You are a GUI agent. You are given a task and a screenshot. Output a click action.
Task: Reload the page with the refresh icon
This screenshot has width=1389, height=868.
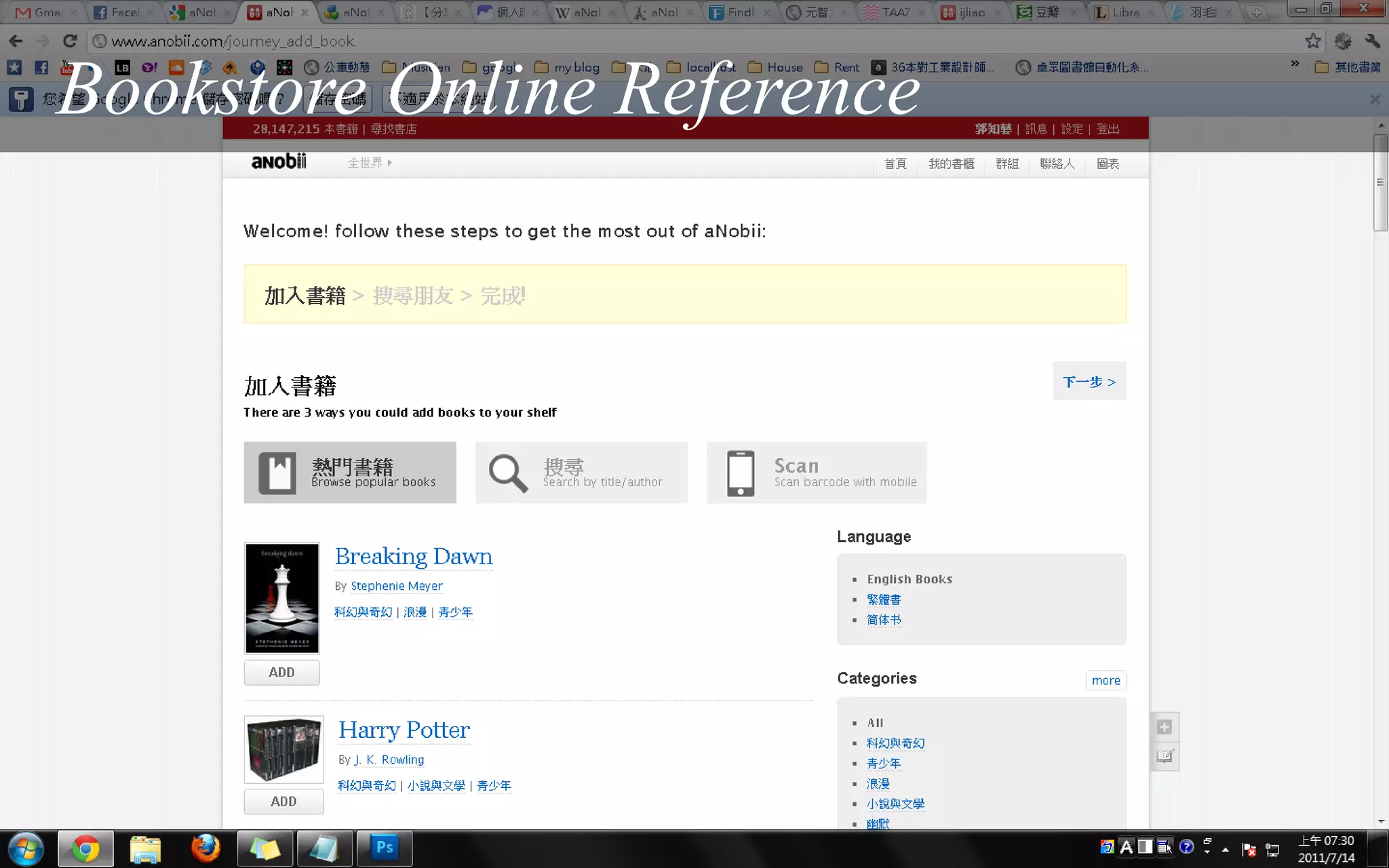pos(70,41)
